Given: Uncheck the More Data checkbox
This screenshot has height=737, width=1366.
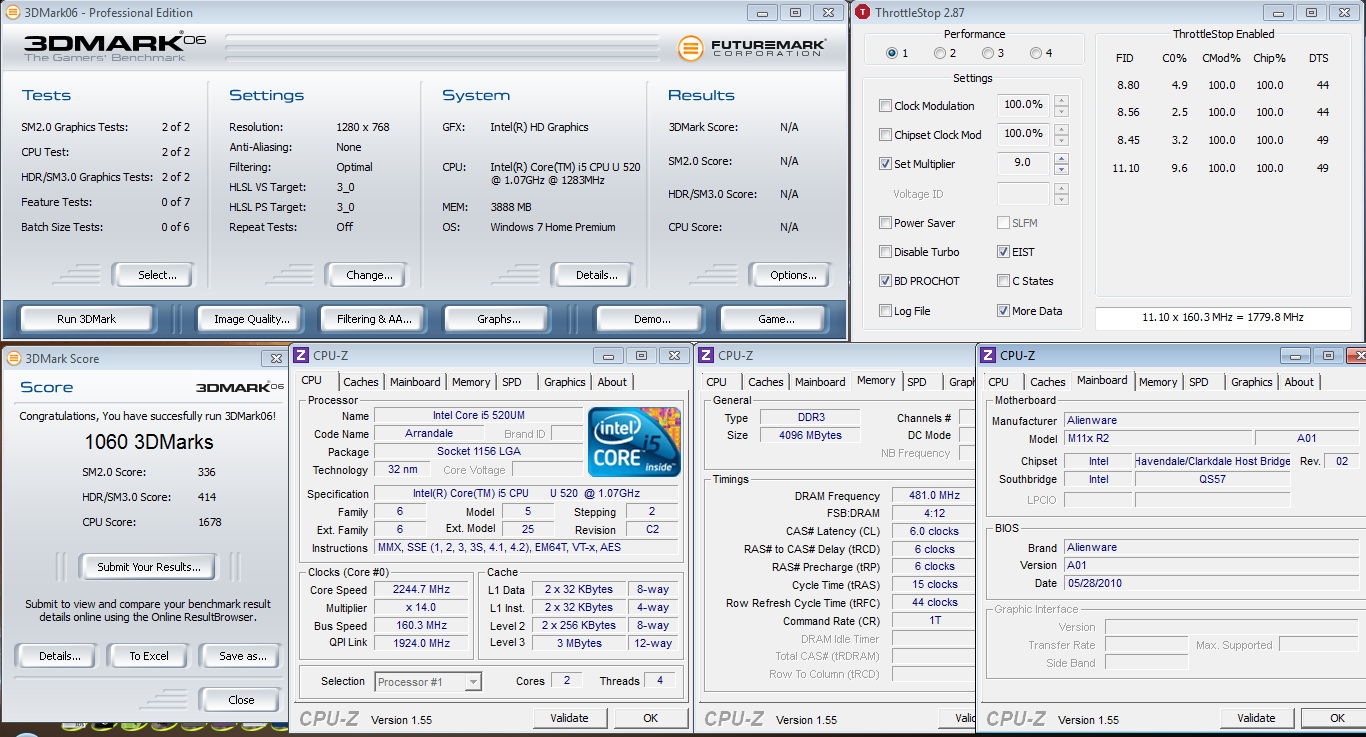Looking at the screenshot, I should [x=1003, y=311].
